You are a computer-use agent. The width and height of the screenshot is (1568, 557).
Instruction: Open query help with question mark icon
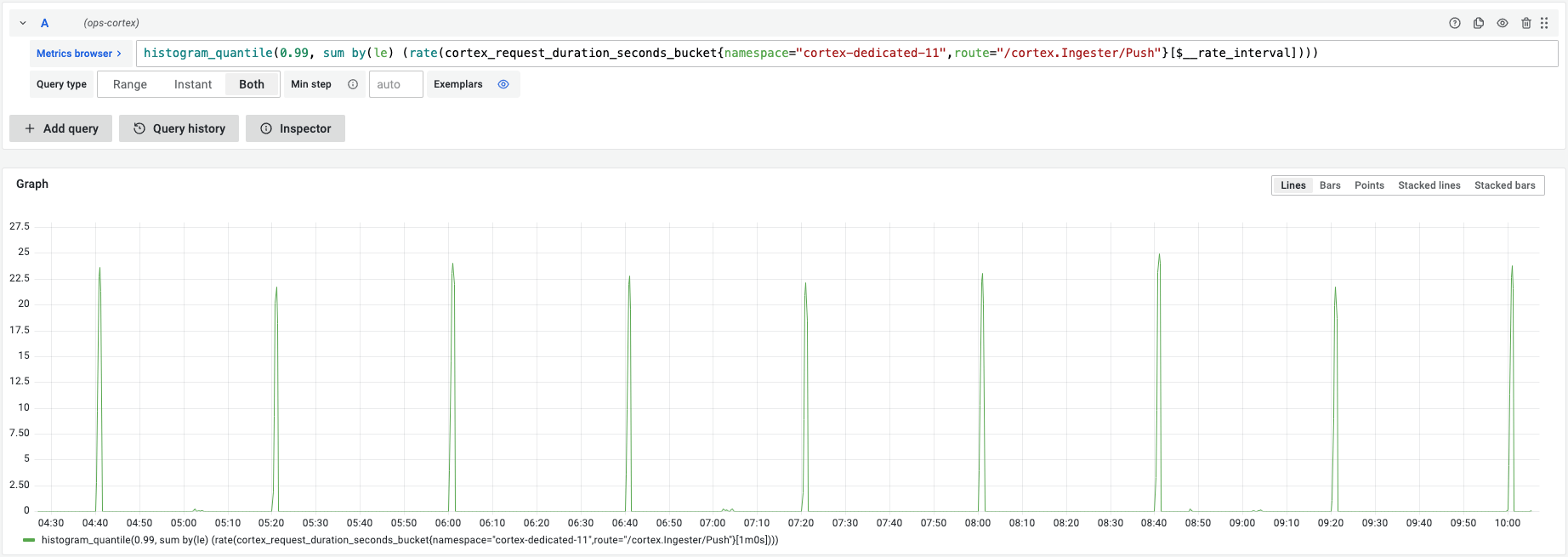pos(1455,23)
